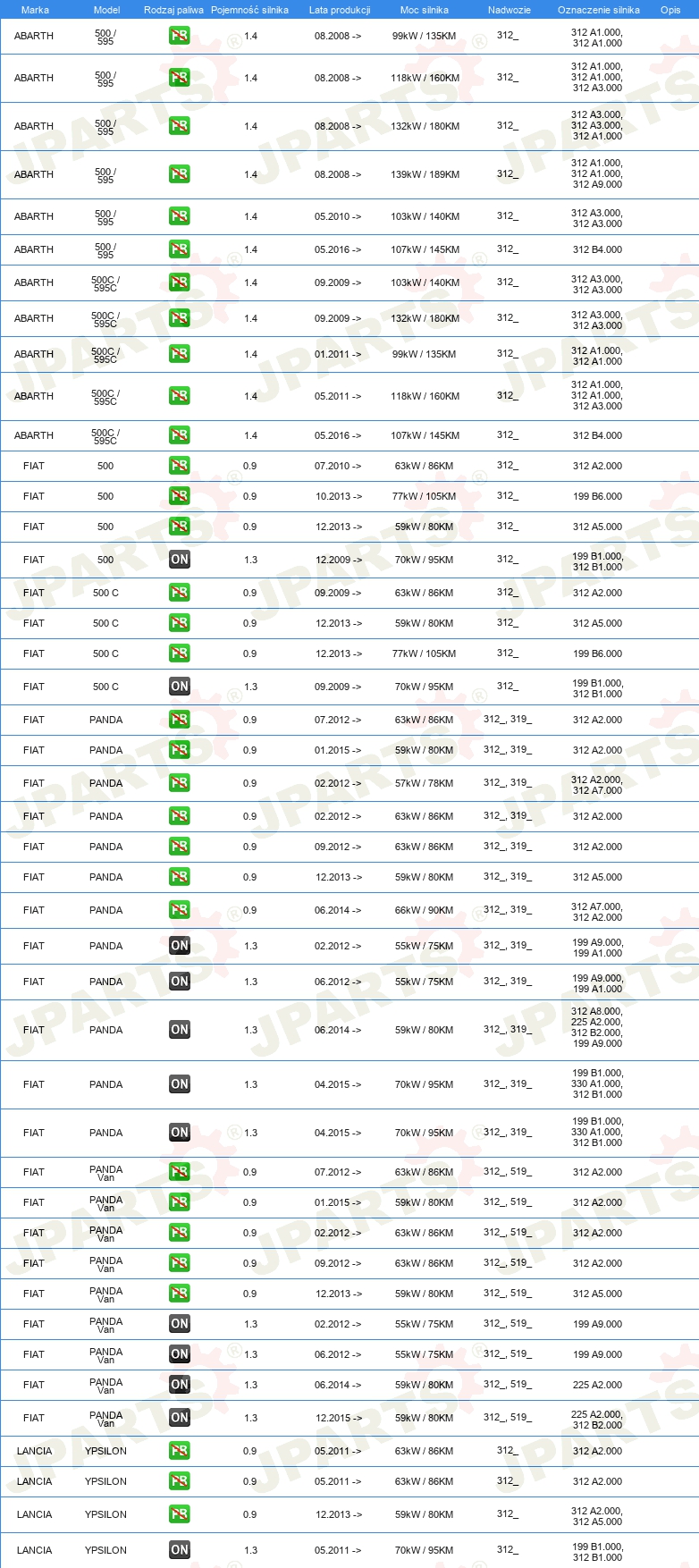
Task: Select the 12.2015 -> production date cell
Action: click(339, 1418)
